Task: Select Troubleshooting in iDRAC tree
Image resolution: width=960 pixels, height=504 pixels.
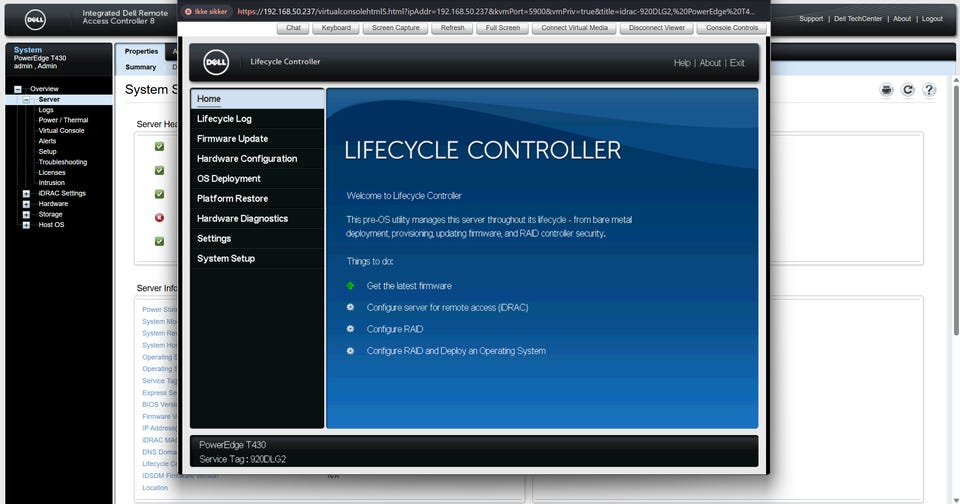Action: pos(62,162)
